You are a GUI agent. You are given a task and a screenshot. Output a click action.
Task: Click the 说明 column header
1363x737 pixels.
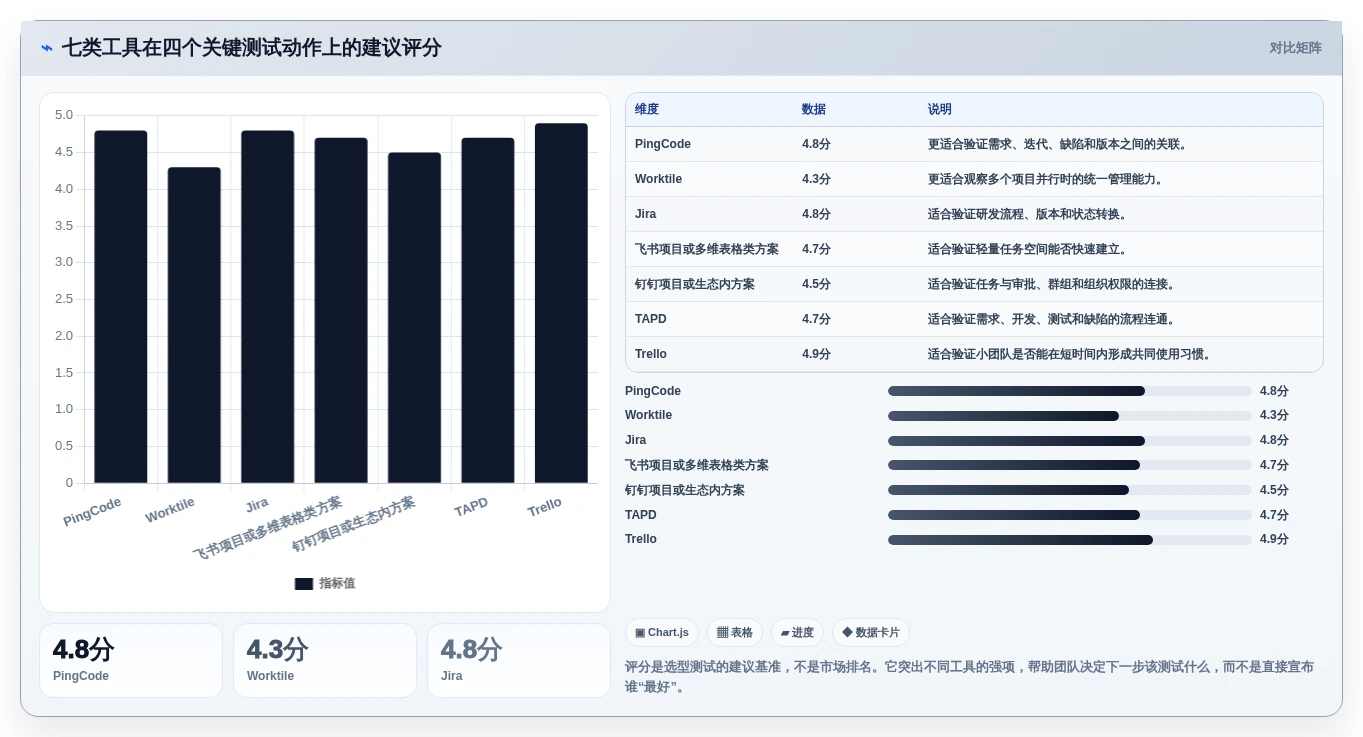[940, 109]
